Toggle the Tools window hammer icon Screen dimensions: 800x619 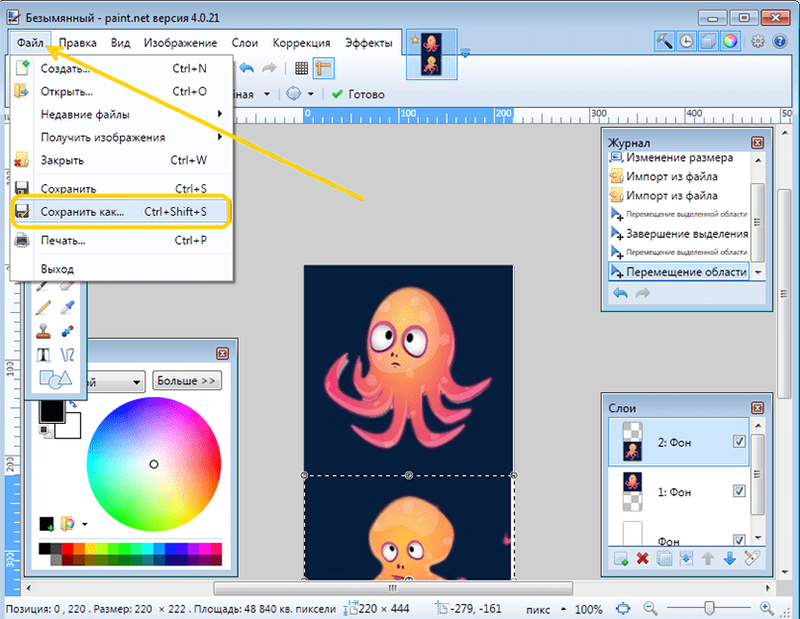664,41
